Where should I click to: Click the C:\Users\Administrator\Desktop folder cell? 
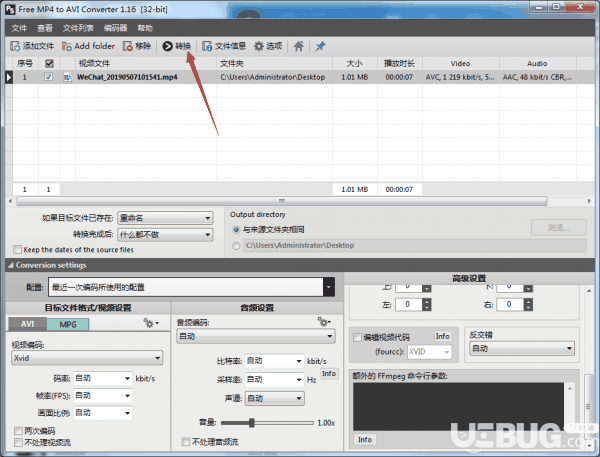click(272, 77)
